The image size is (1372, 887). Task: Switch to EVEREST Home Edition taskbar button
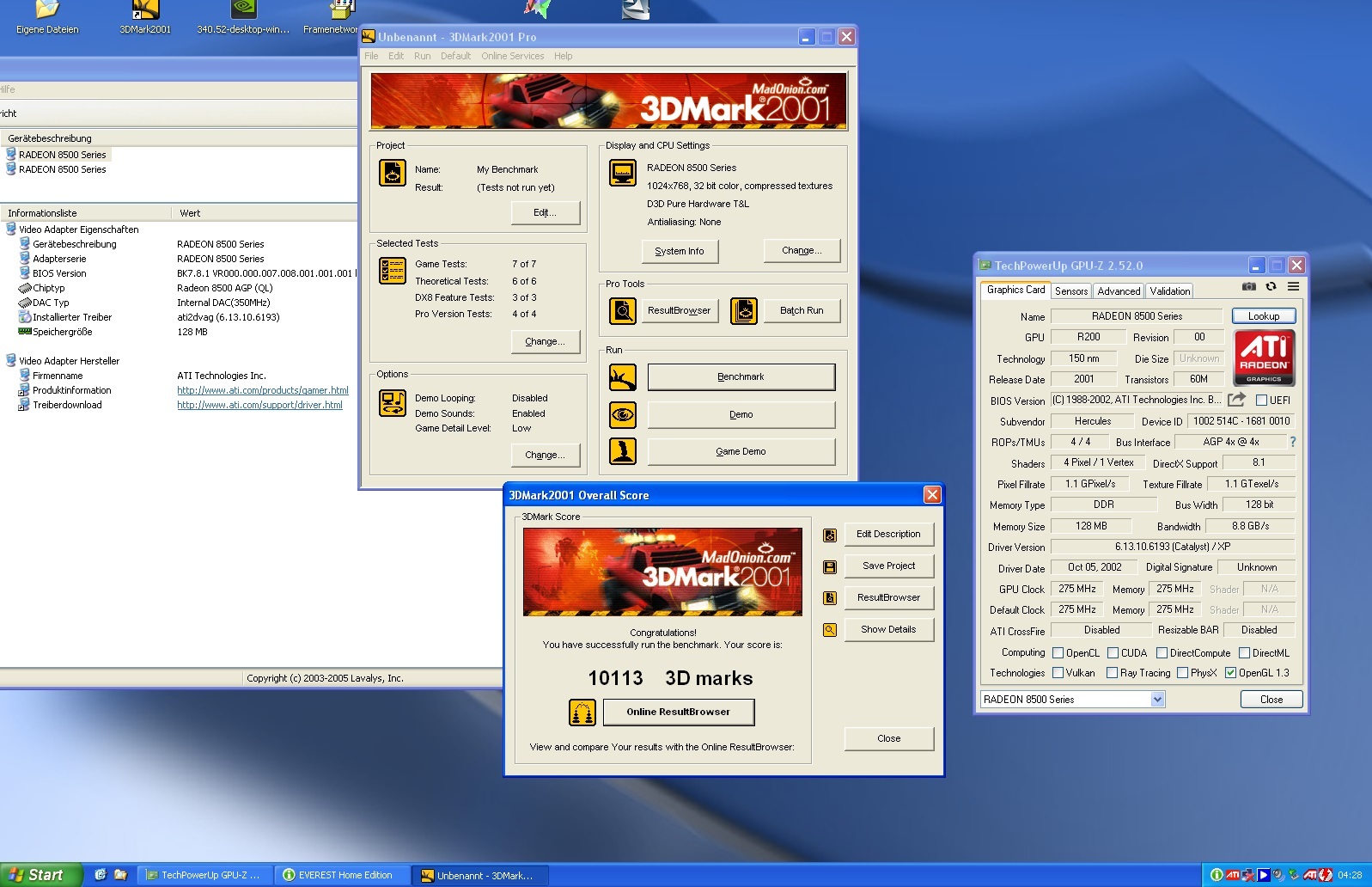tap(341, 875)
